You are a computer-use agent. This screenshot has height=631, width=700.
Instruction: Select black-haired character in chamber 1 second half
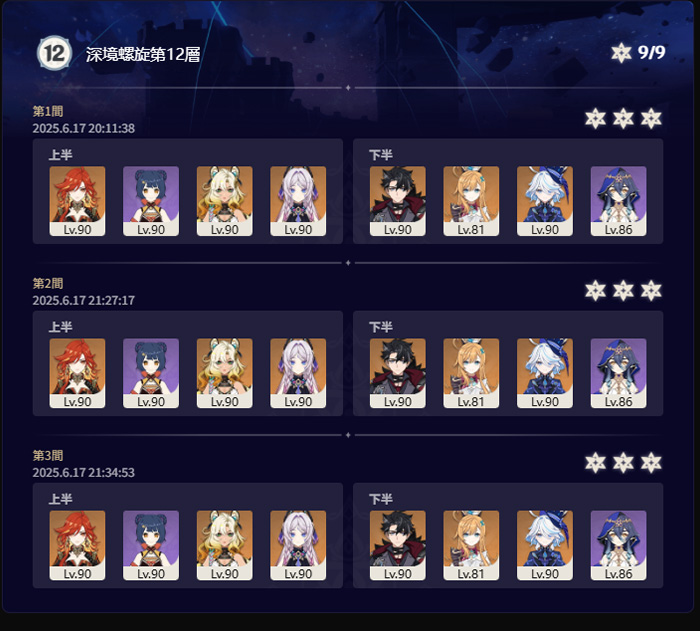click(x=398, y=201)
